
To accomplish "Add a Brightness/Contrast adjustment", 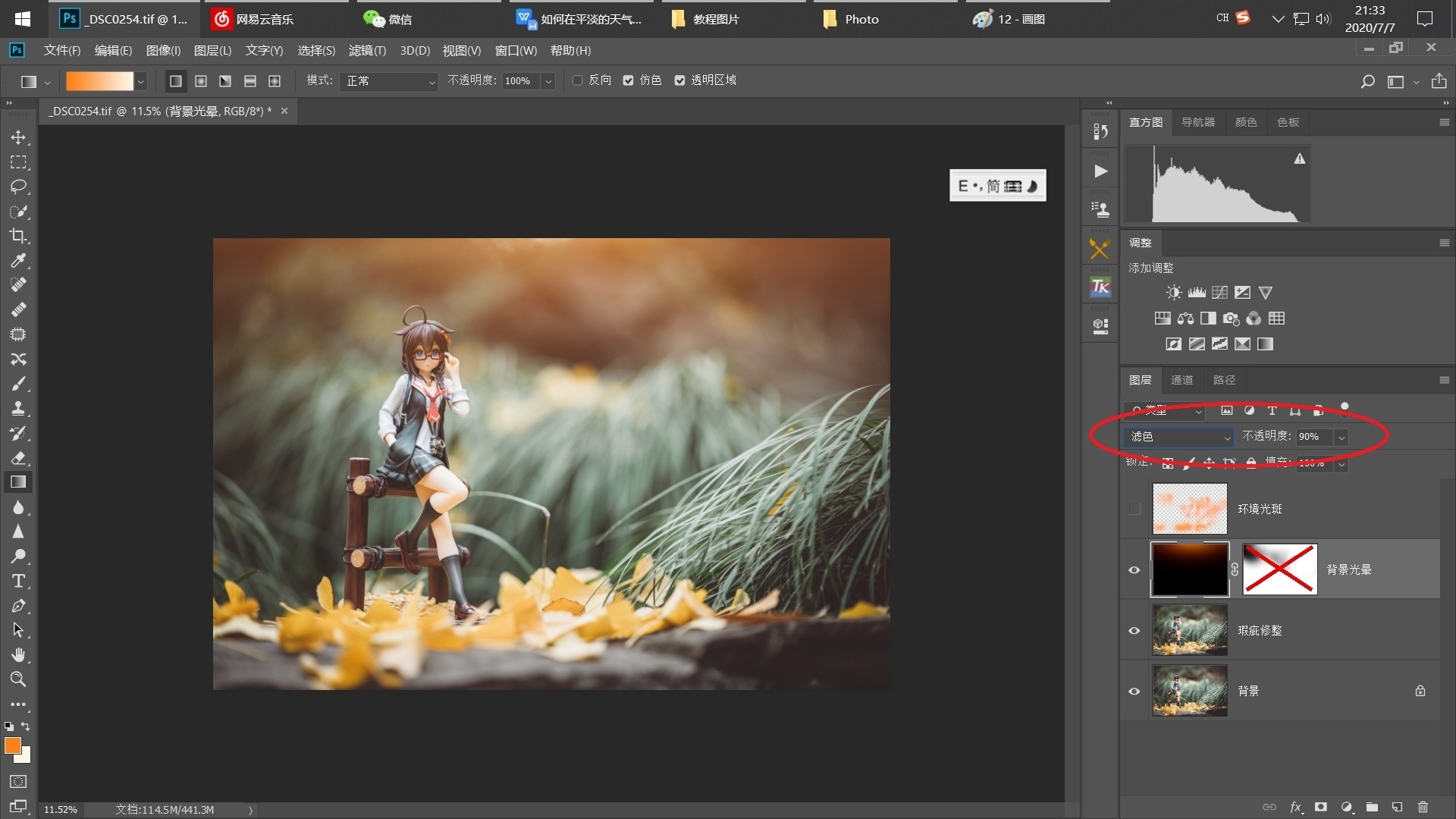I will point(1174,293).
